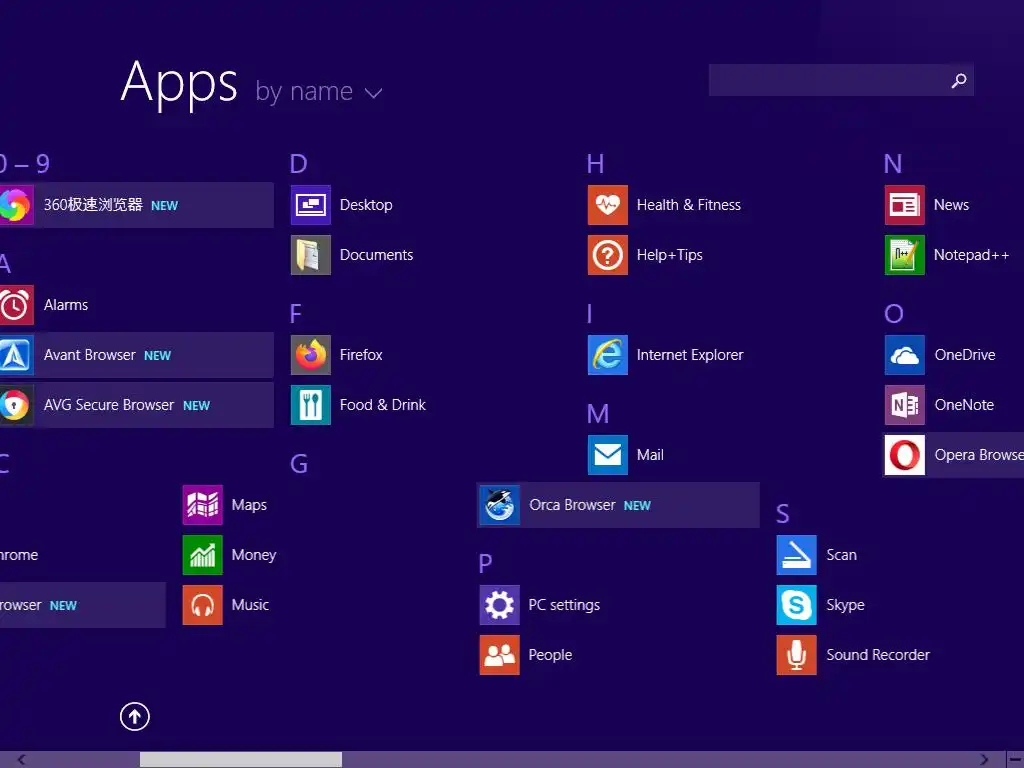
Task: Click the 'Internet Explorer' label
Action: [690, 355]
